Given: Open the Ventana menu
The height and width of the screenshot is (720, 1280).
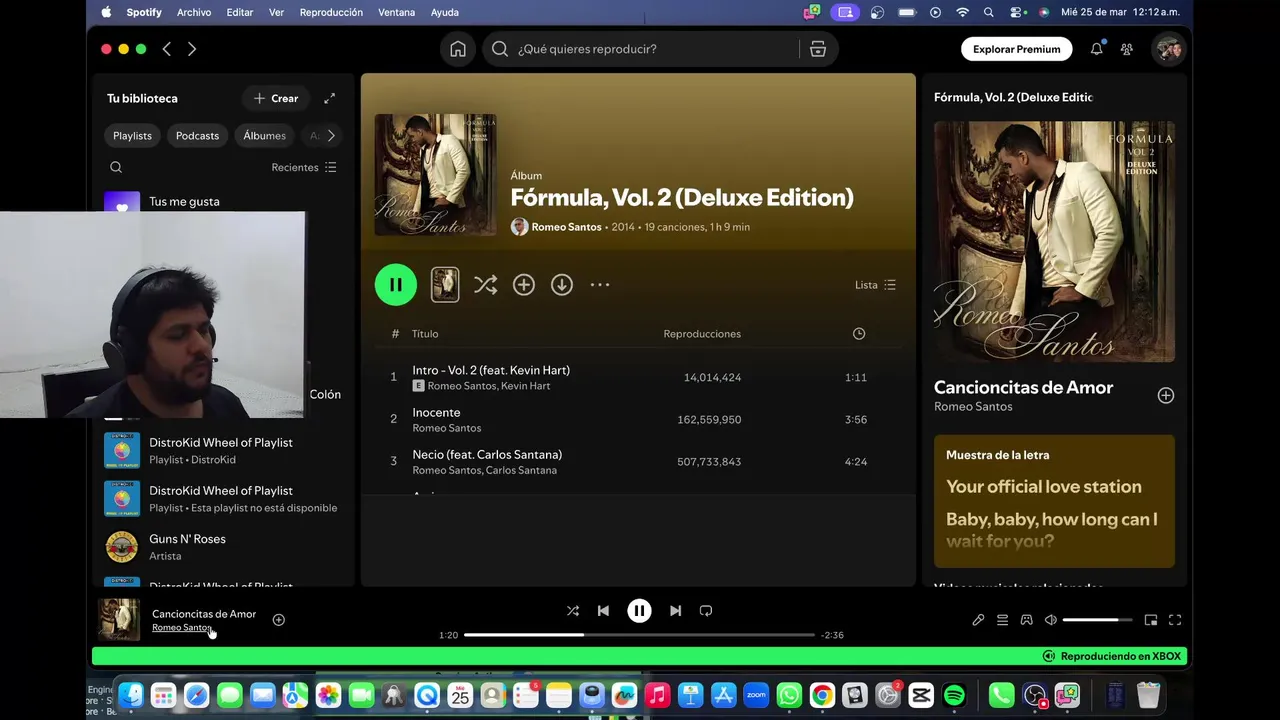Looking at the screenshot, I should tap(397, 12).
